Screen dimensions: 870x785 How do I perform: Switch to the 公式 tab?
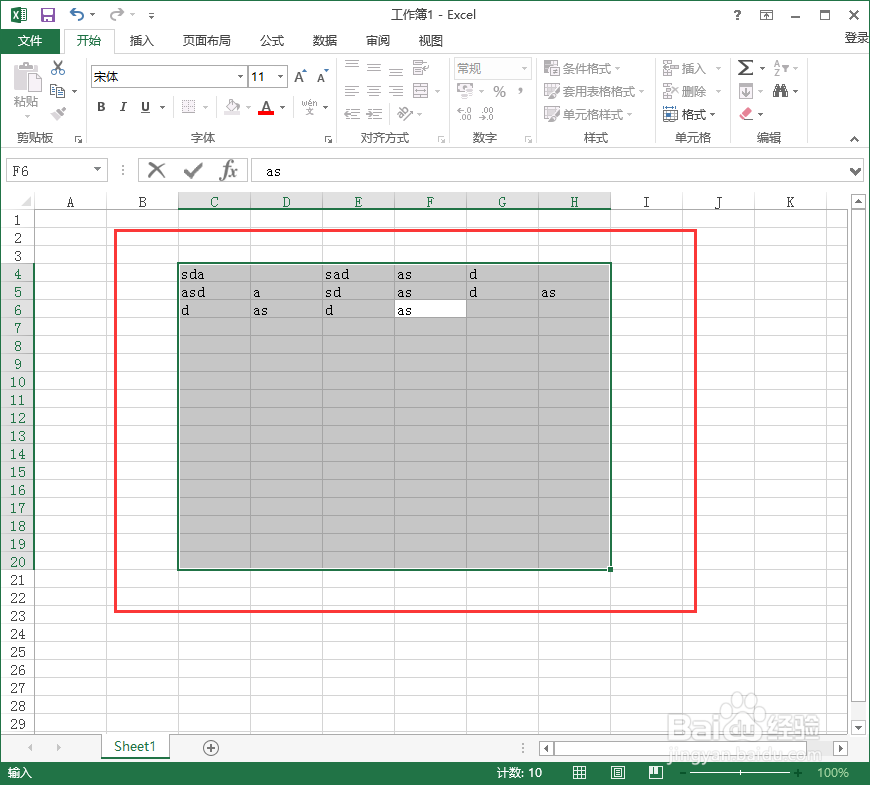tap(272, 40)
